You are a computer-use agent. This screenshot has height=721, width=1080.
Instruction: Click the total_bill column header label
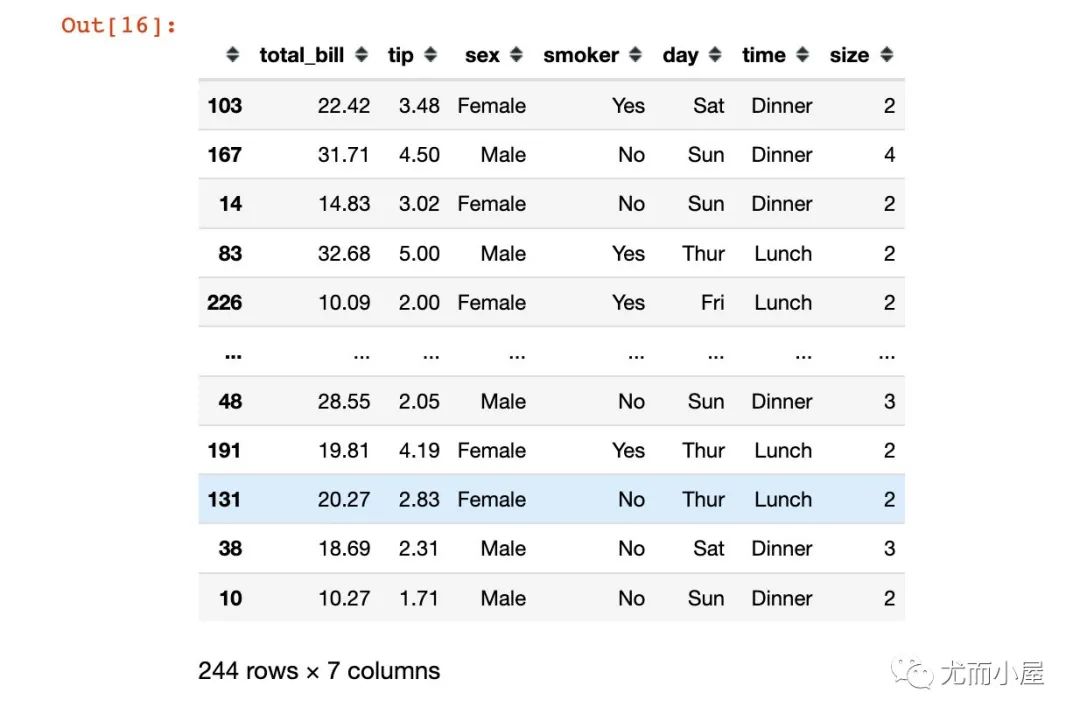(x=302, y=56)
